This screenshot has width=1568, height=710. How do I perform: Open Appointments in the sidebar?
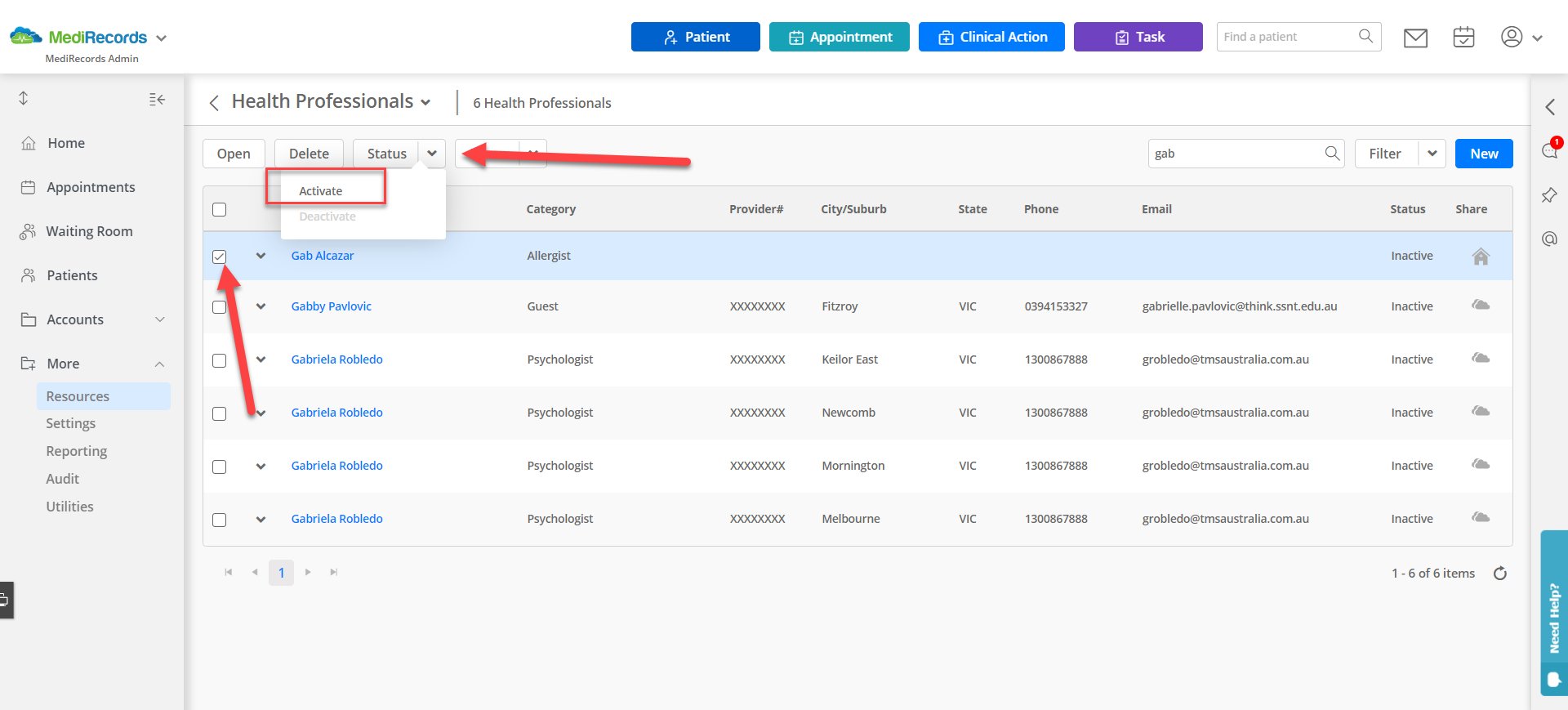[91, 187]
